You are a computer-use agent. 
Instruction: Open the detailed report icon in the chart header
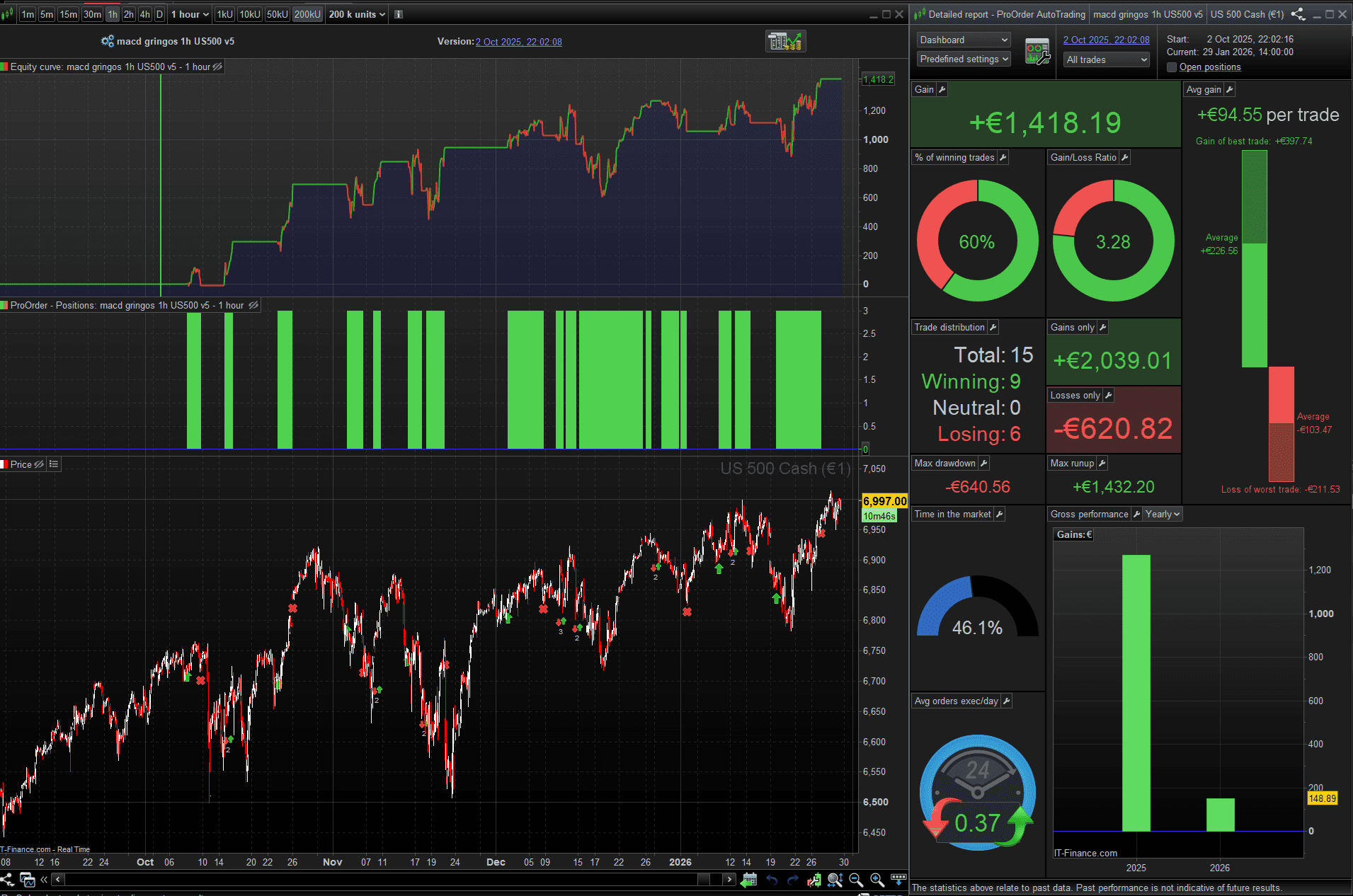click(x=786, y=42)
